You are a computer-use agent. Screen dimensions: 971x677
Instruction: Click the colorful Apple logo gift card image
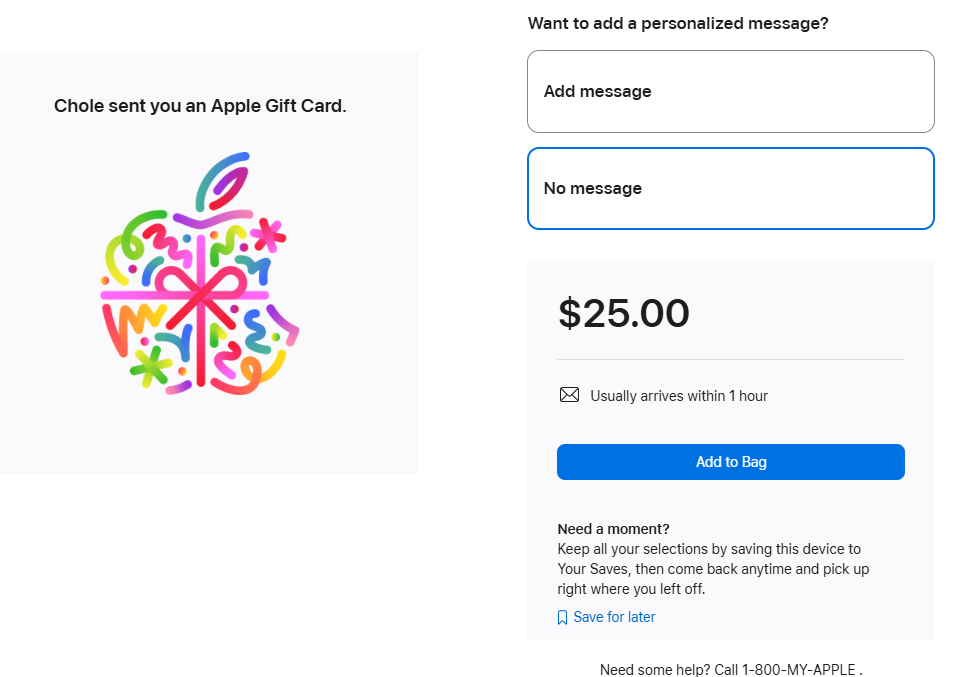199,273
